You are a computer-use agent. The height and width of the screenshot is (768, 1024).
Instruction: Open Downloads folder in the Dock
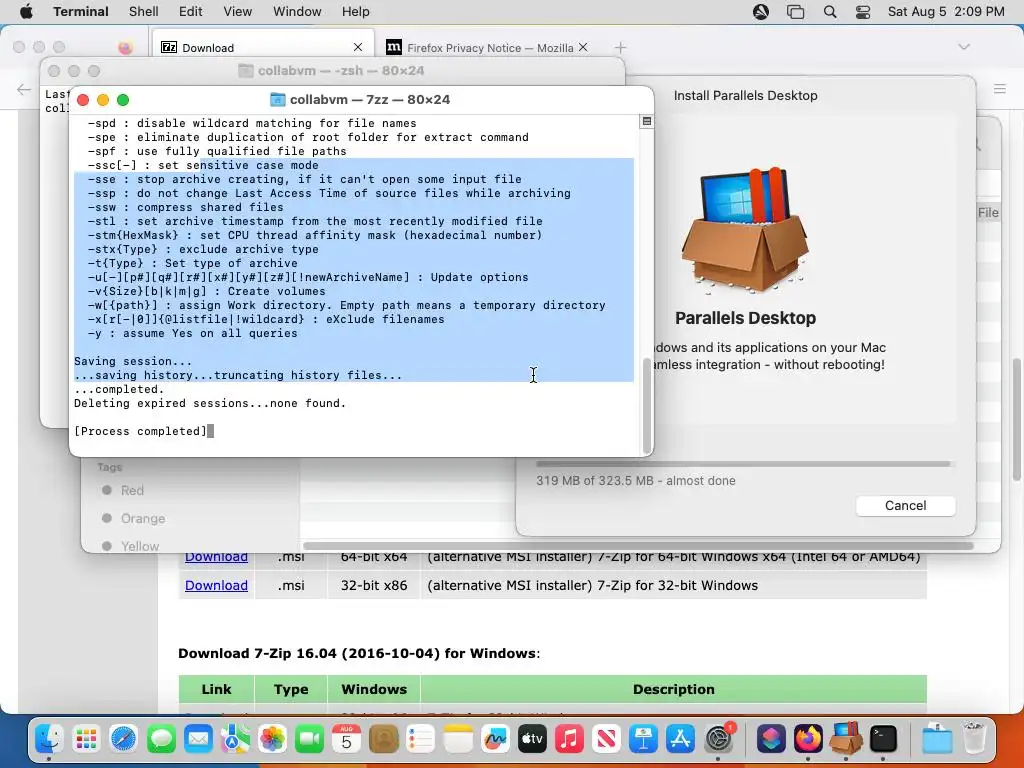[x=937, y=739]
